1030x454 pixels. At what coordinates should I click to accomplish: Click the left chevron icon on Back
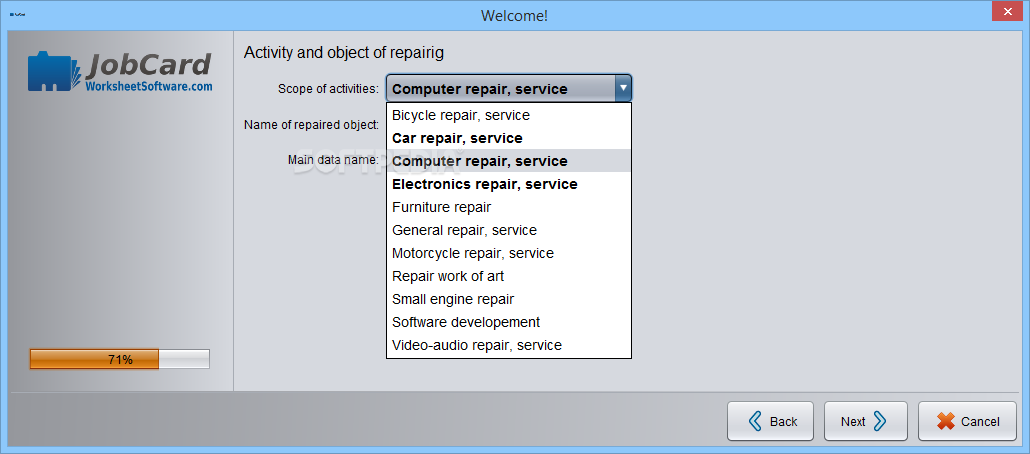755,421
